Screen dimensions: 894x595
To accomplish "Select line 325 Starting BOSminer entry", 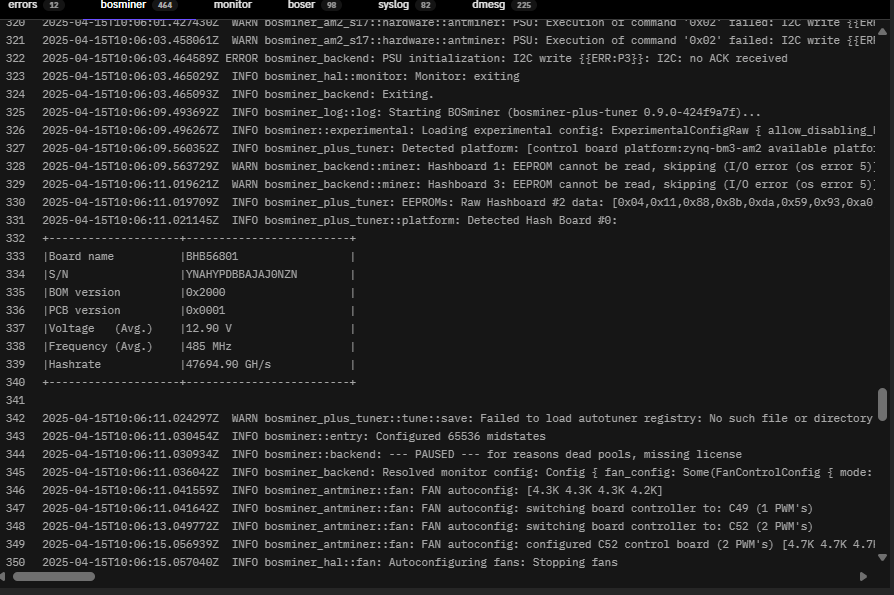I will 401,112.
